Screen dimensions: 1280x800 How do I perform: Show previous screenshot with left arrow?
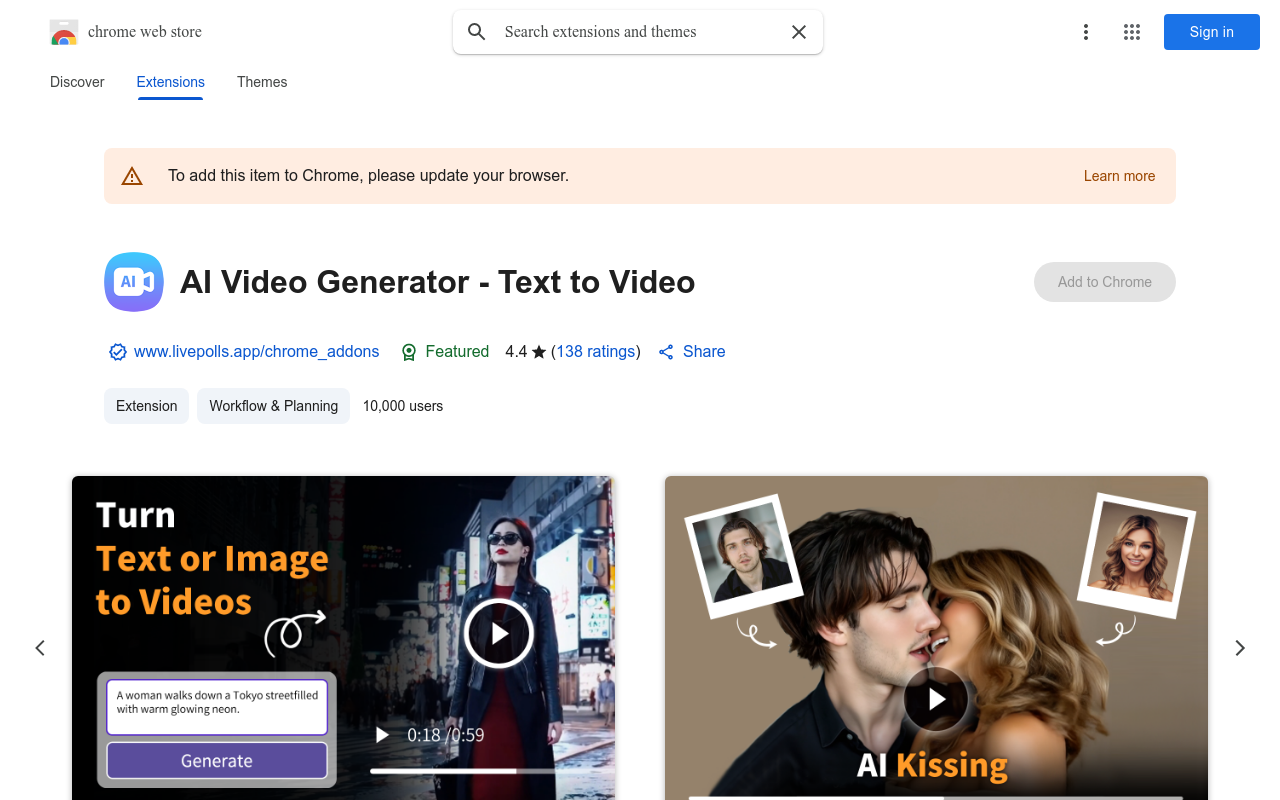pos(40,648)
